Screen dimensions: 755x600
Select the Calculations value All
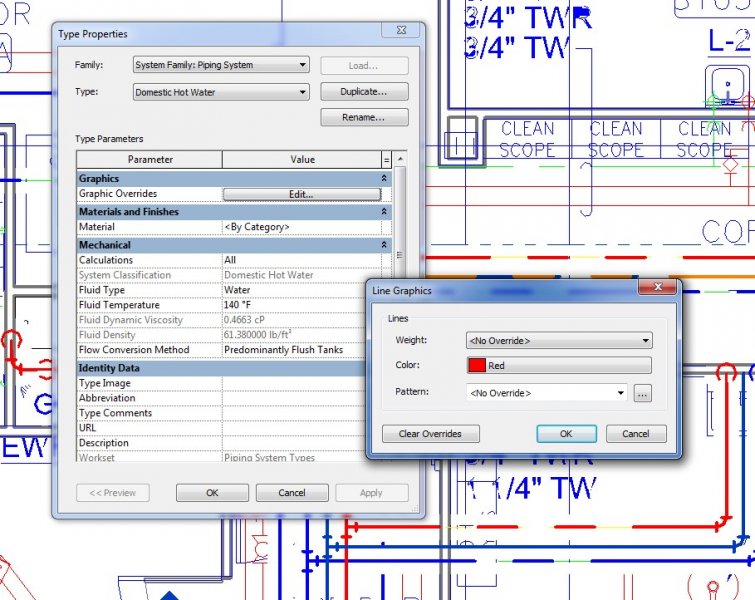click(x=301, y=260)
